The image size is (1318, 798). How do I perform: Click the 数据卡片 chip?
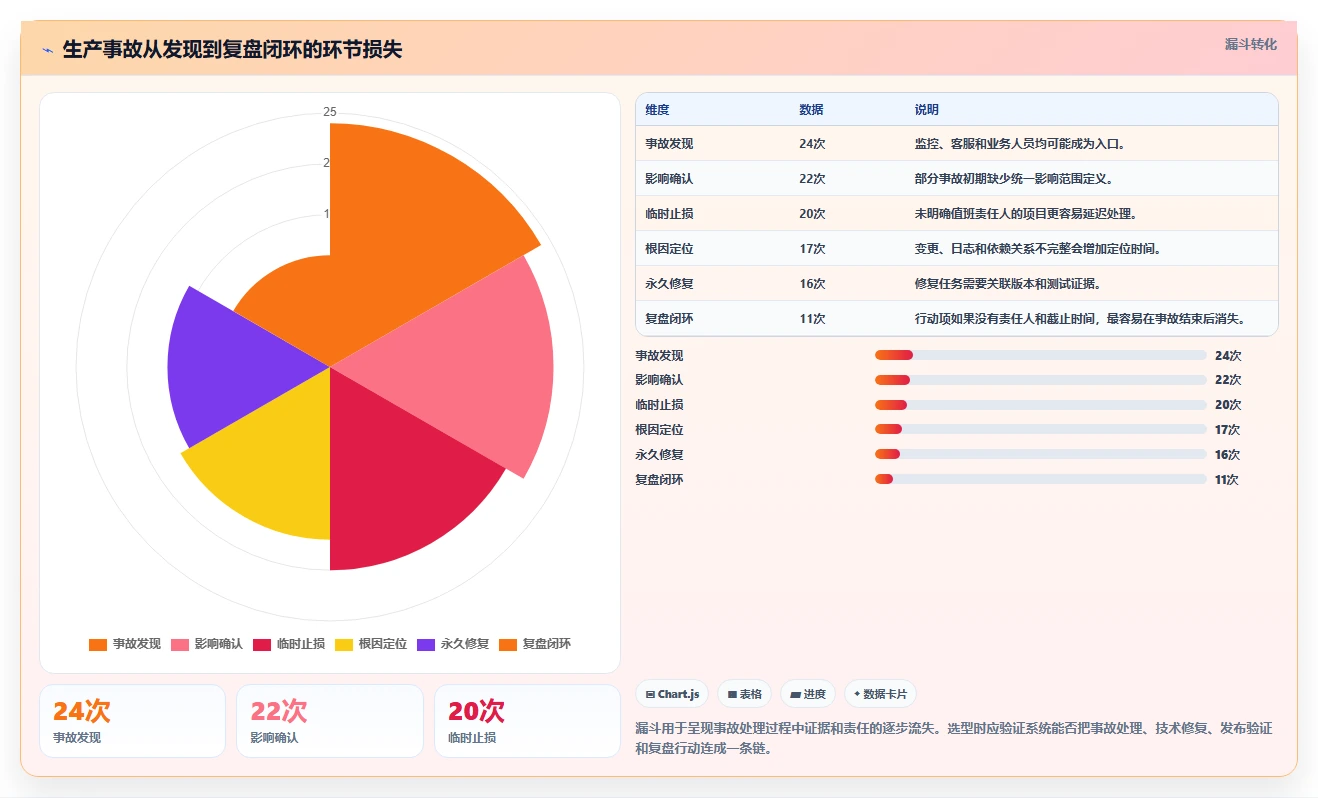coord(880,694)
